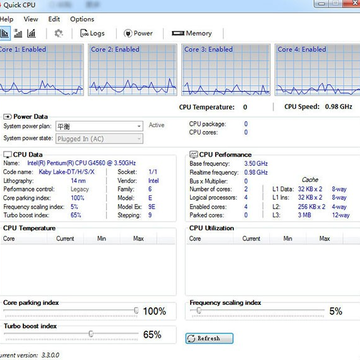Click the L2 cache '256 KB x 2' value
The height and width of the screenshot is (360, 360).
(311, 207)
